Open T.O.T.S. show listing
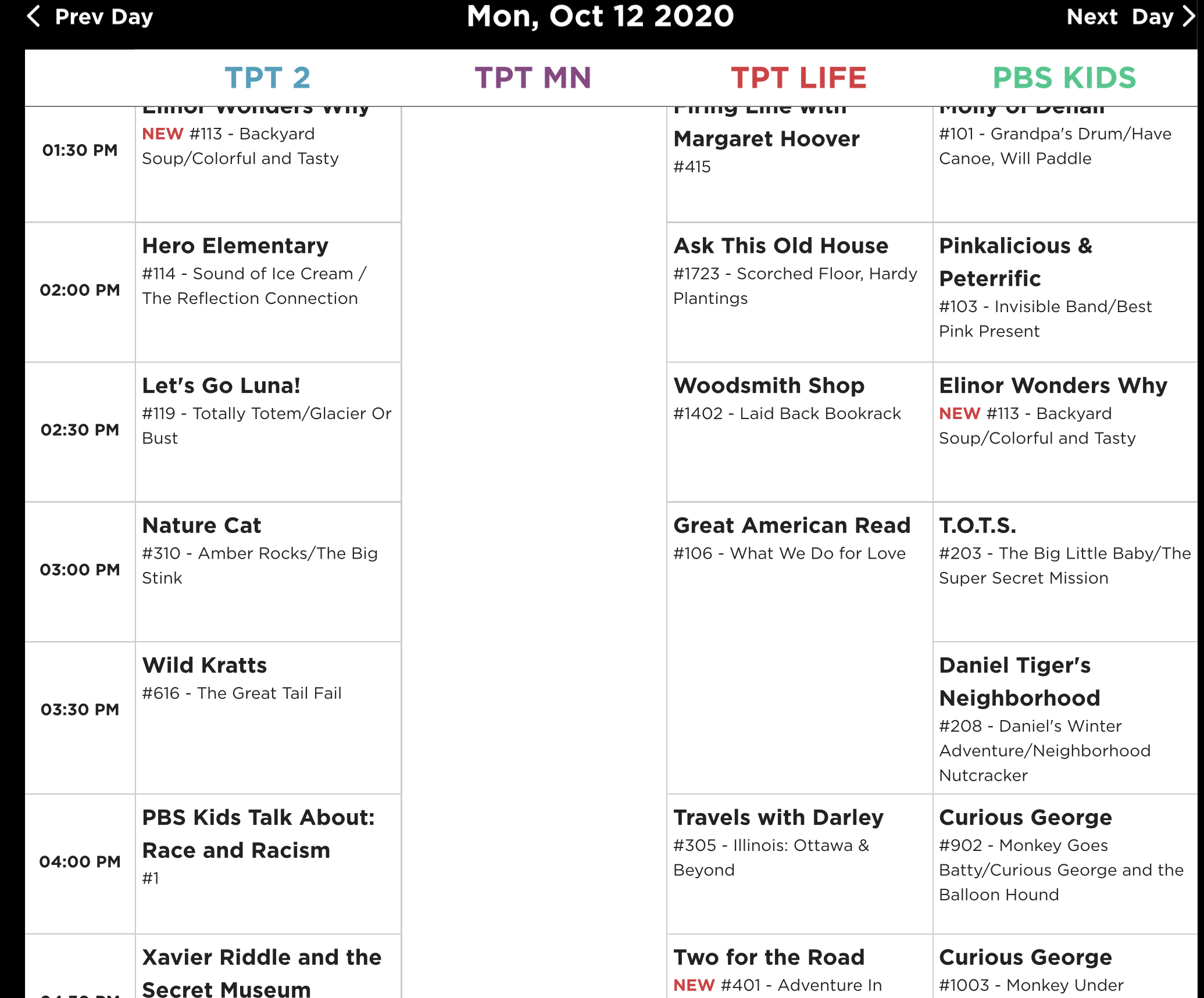The width and height of the screenshot is (1204, 998). (x=978, y=525)
